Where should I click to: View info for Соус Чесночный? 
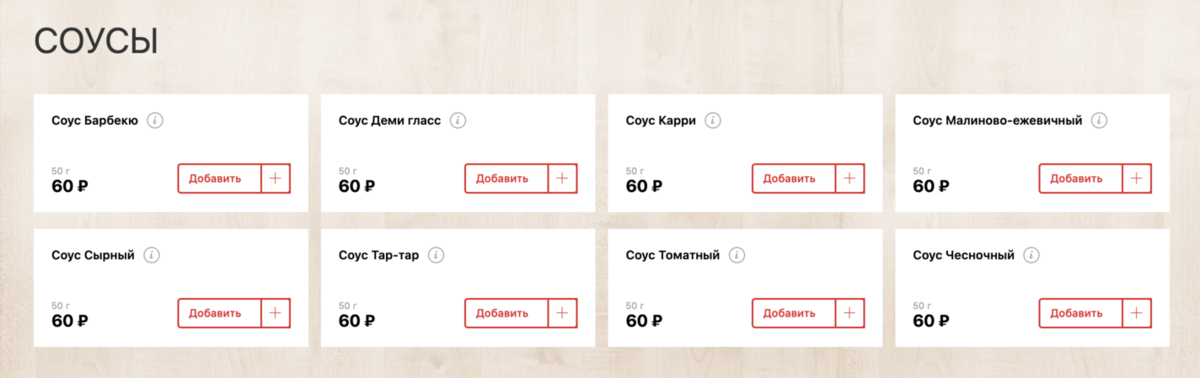1031,255
